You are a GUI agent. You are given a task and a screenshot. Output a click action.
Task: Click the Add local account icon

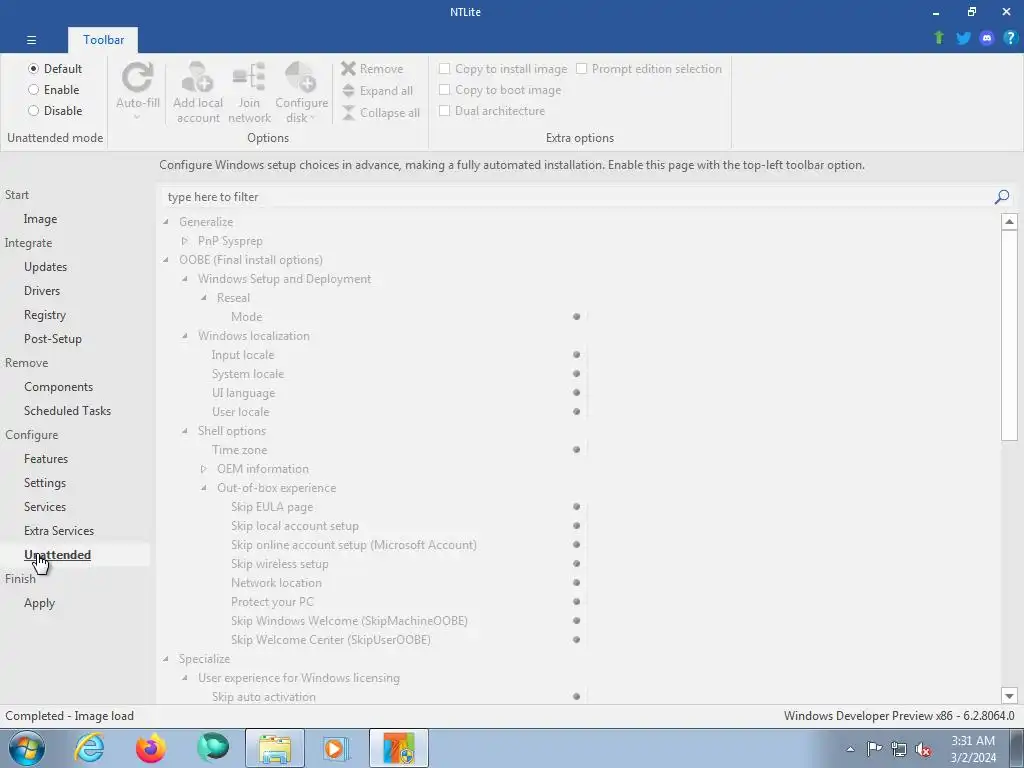tap(197, 78)
